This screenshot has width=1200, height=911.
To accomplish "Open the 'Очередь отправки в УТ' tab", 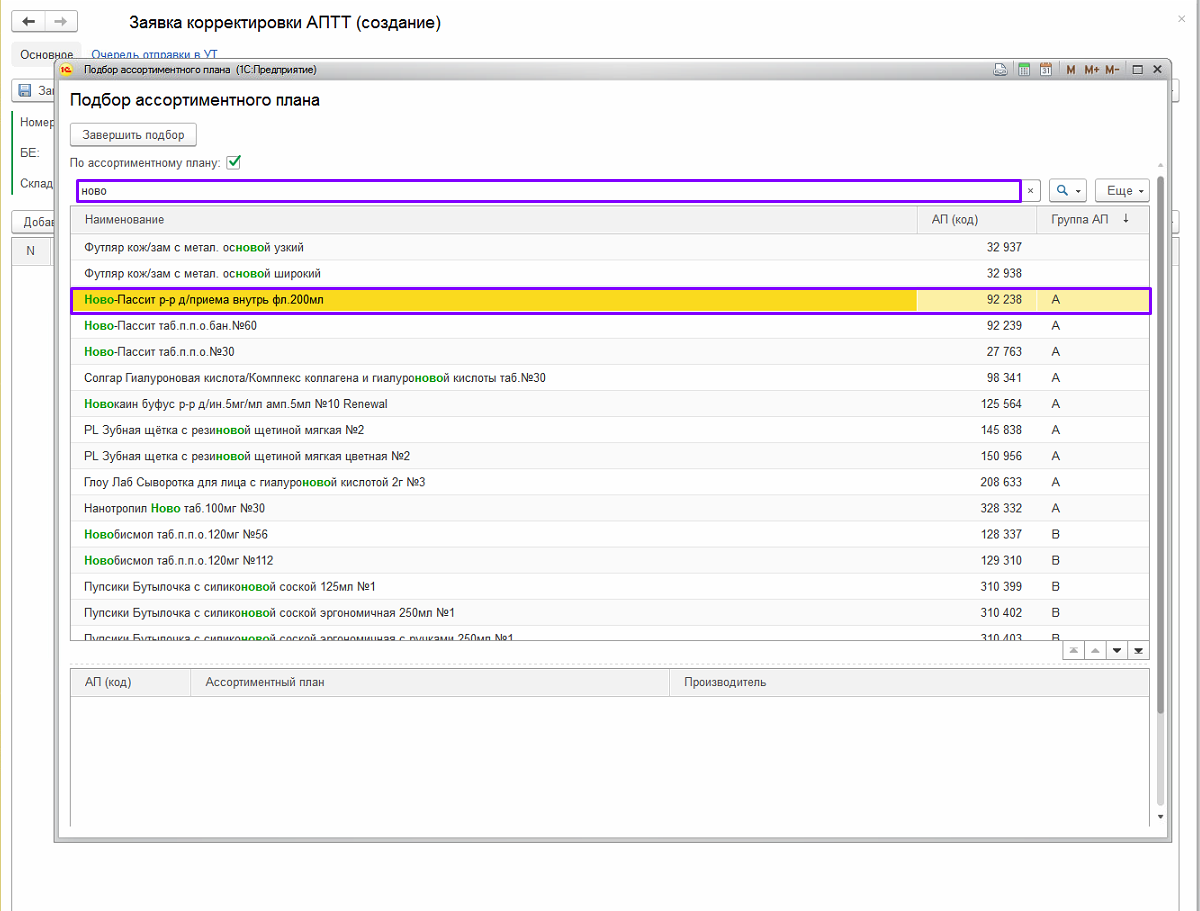I will 154,54.
